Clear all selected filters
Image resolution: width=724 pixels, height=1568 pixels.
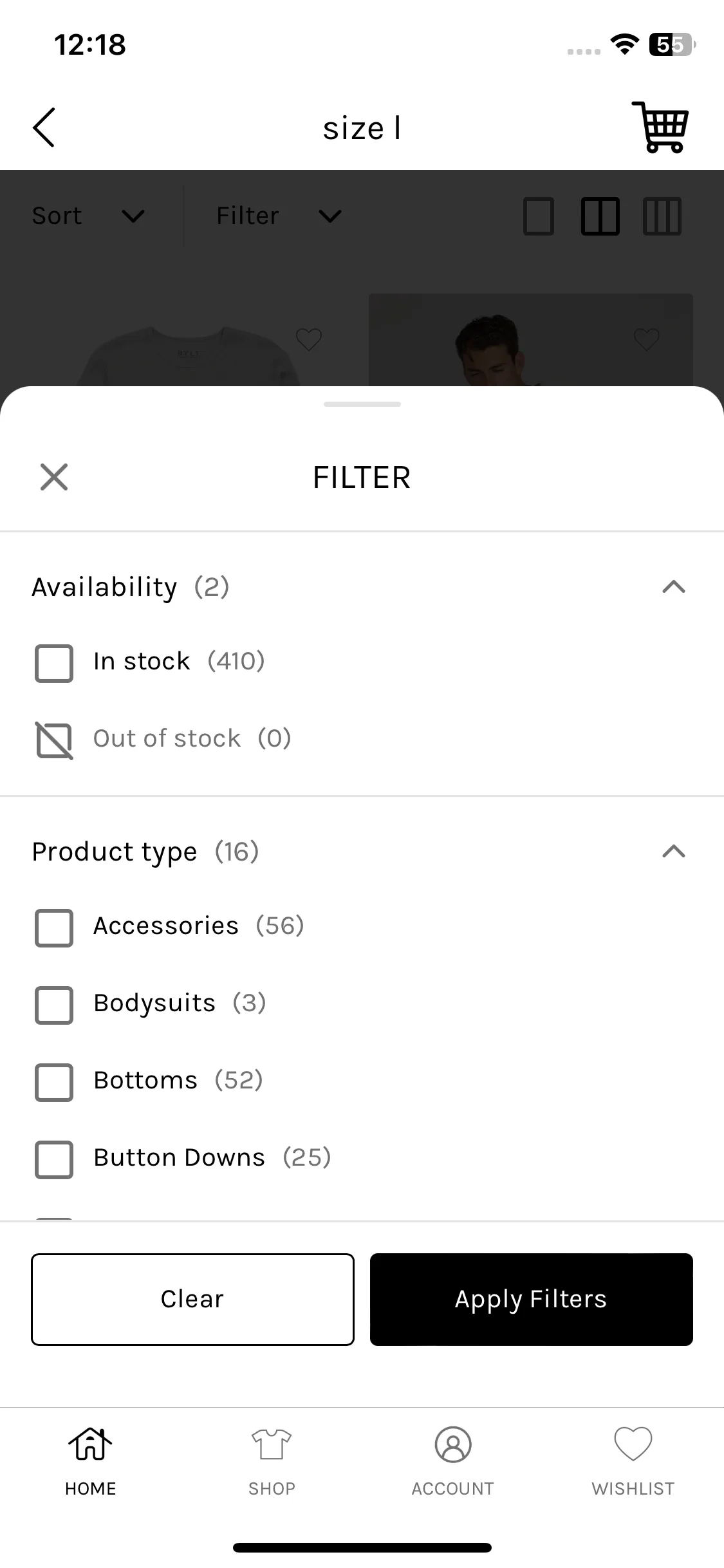point(192,1299)
